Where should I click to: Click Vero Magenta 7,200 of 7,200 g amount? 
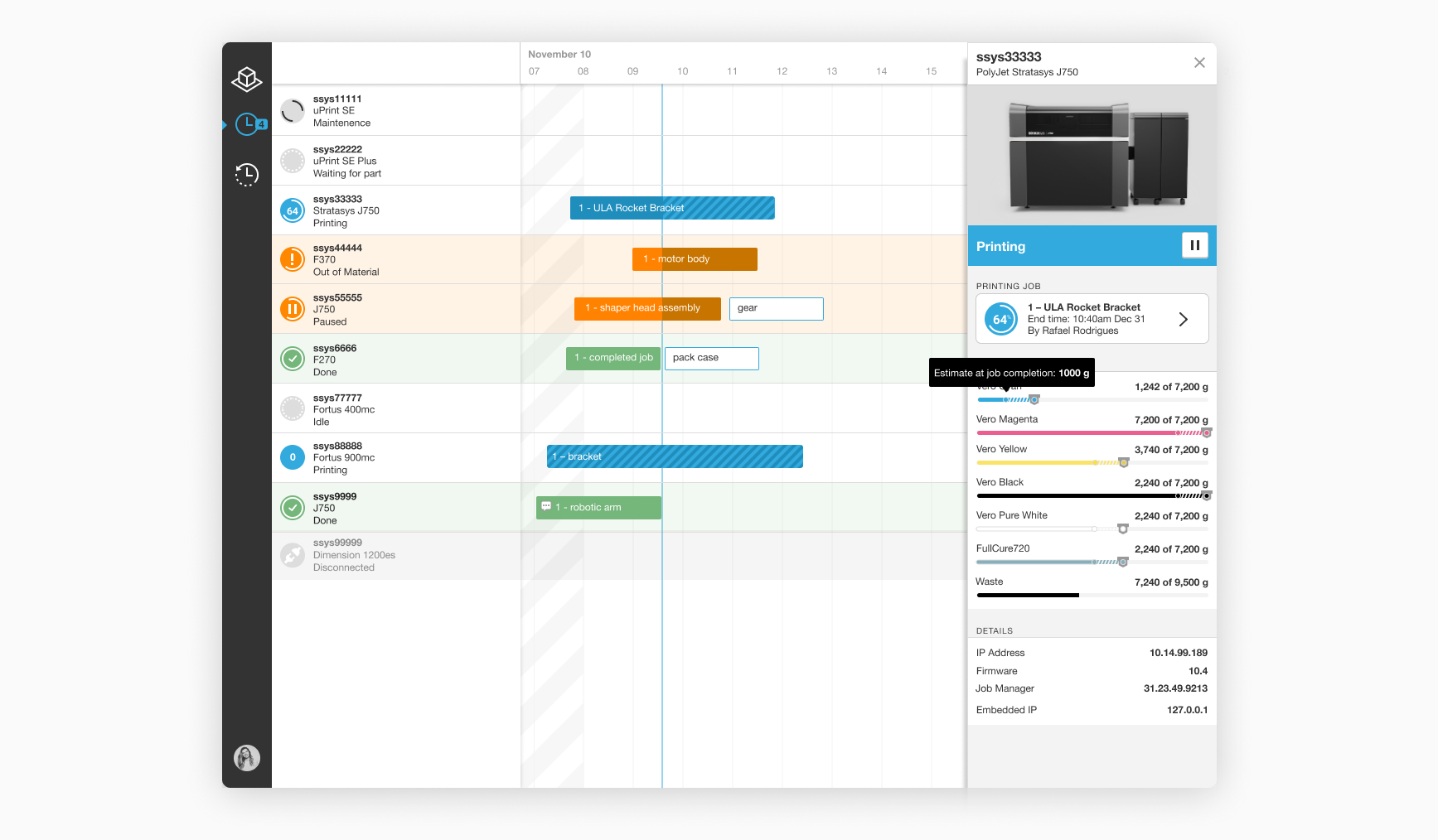(x=1171, y=420)
